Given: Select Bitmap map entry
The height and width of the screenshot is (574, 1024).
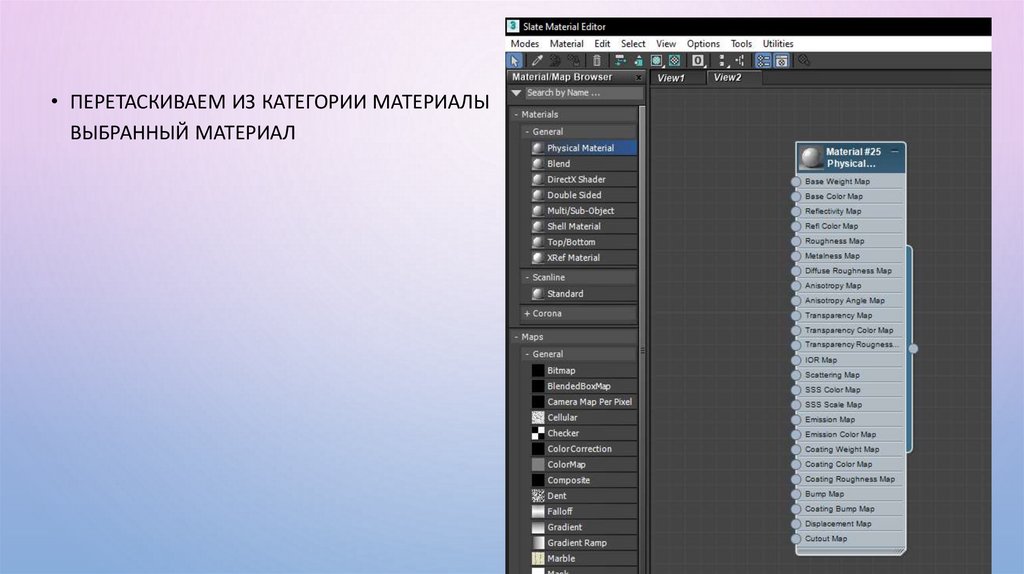Looking at the screenshot, I should click(x=583, y=370).
